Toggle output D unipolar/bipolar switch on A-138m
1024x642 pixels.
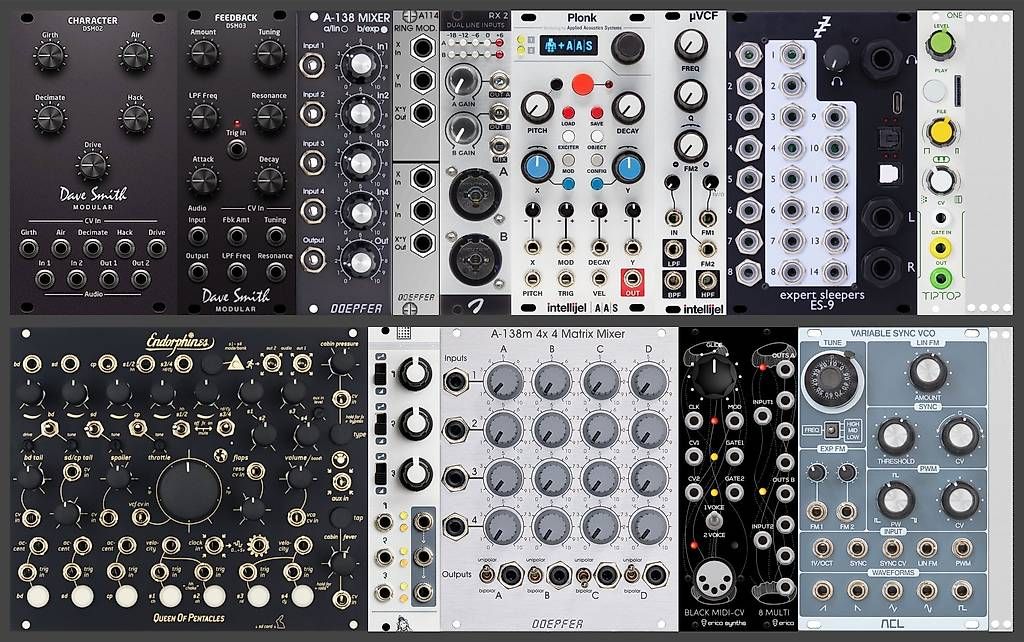coord(632,575)
